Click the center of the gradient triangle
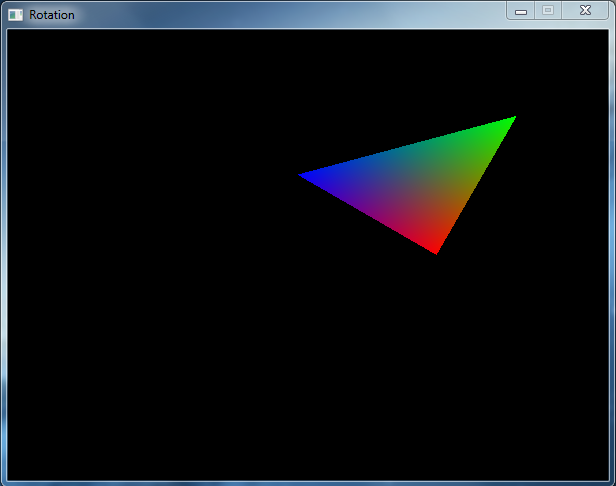The image size is (616, 486). coord(416,182)
